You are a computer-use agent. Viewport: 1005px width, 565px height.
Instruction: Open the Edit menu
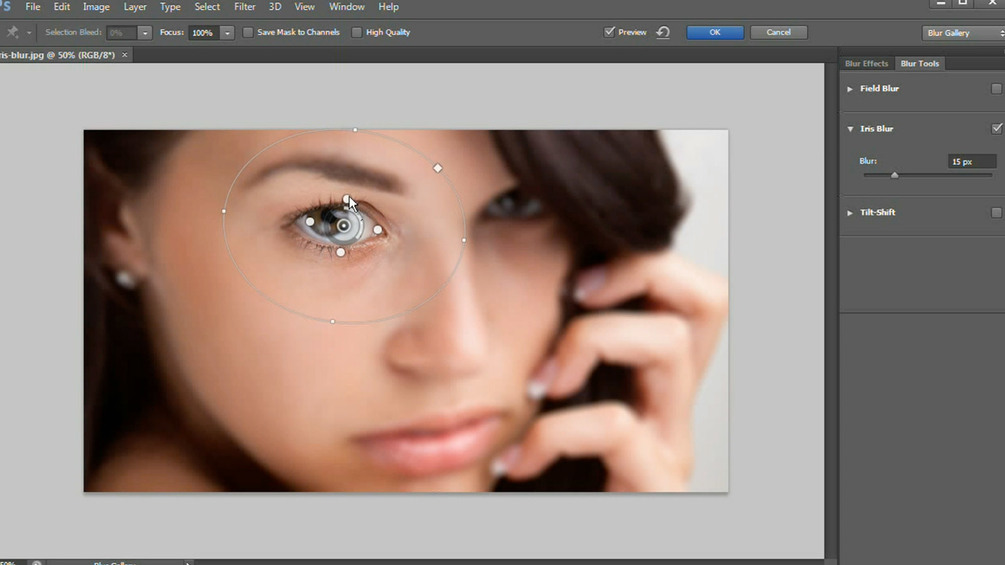tap(62, 7)
